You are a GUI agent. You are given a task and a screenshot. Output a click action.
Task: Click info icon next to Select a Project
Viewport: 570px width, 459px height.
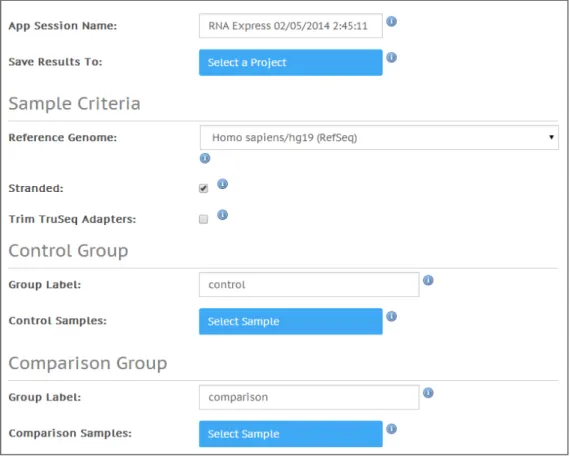(x=391, y=57)
